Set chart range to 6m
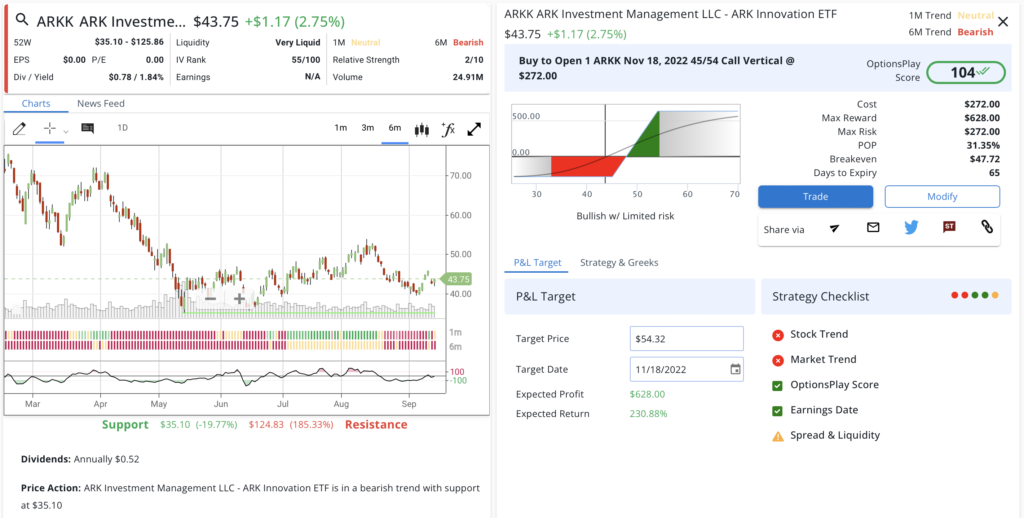Screen dimensions: 1024x518 pos(394,128)
